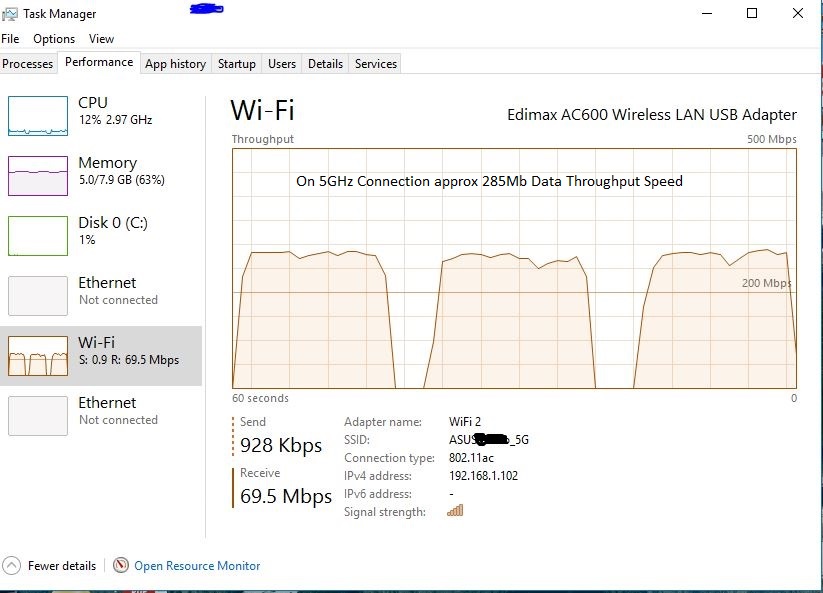Switch to the Details tab
Image resolution: width=823 pixels, height=593 pixels.
pos(325,63)
